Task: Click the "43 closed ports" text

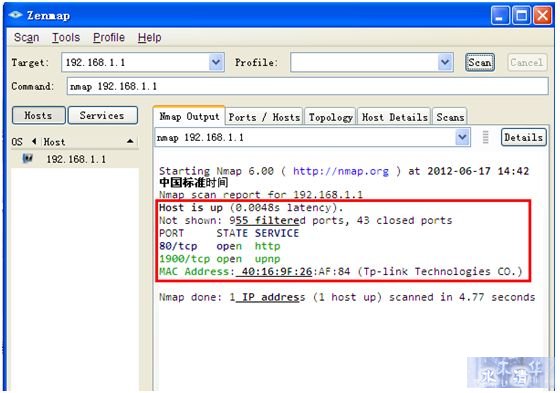Action: pos(404,220)
